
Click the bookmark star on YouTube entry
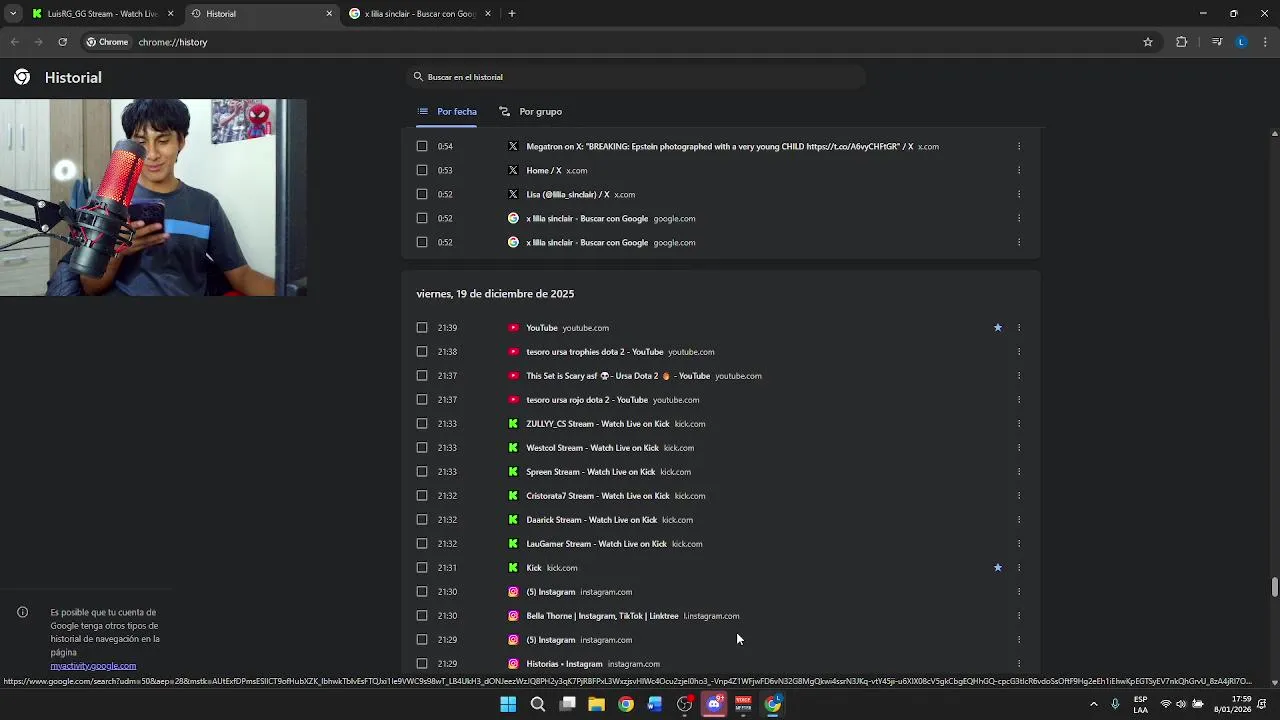(997, 327)
